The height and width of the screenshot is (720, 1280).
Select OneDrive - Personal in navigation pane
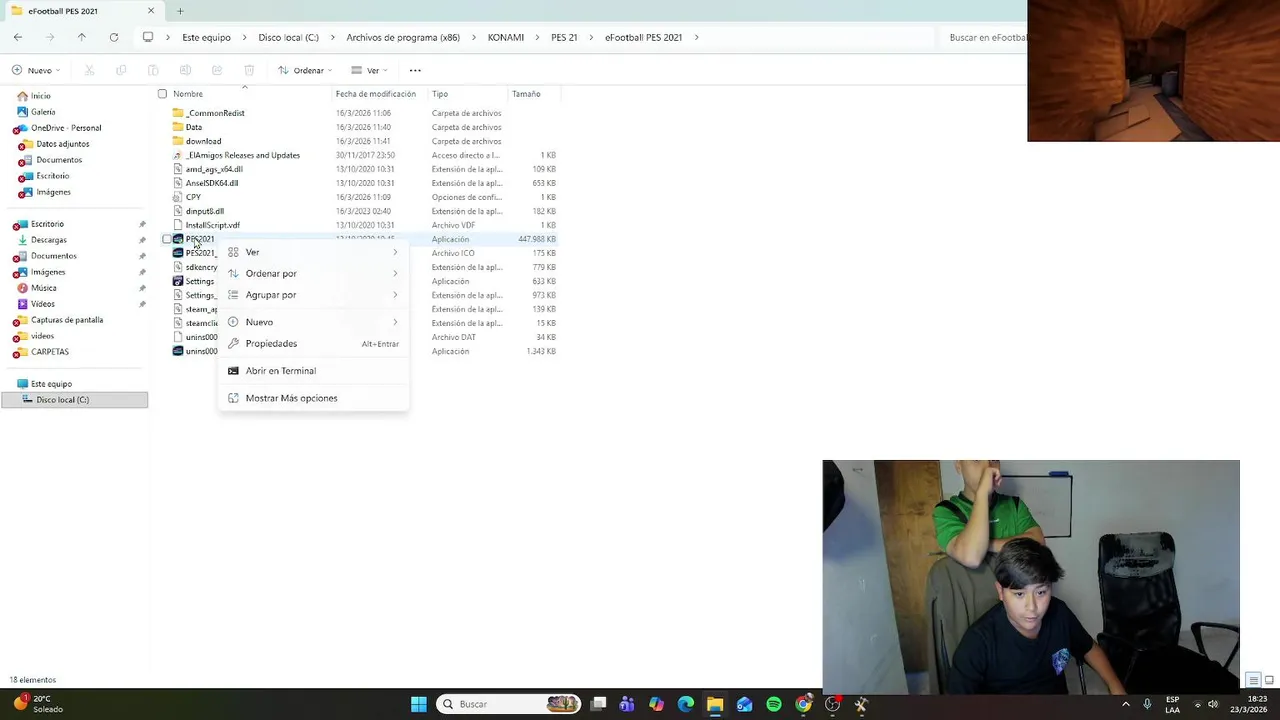coord(66,128)
